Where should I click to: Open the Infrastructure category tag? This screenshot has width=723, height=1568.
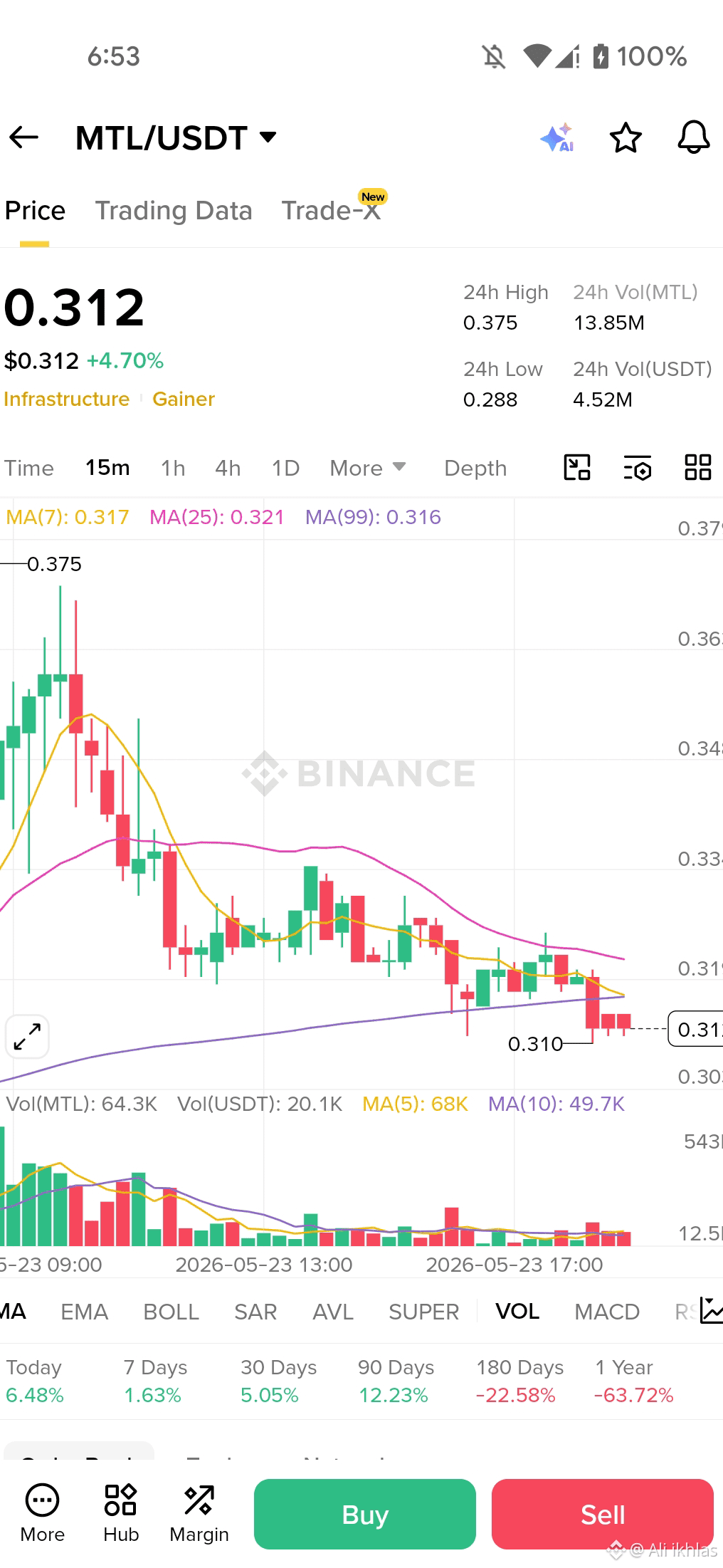[x=67, y=399]
